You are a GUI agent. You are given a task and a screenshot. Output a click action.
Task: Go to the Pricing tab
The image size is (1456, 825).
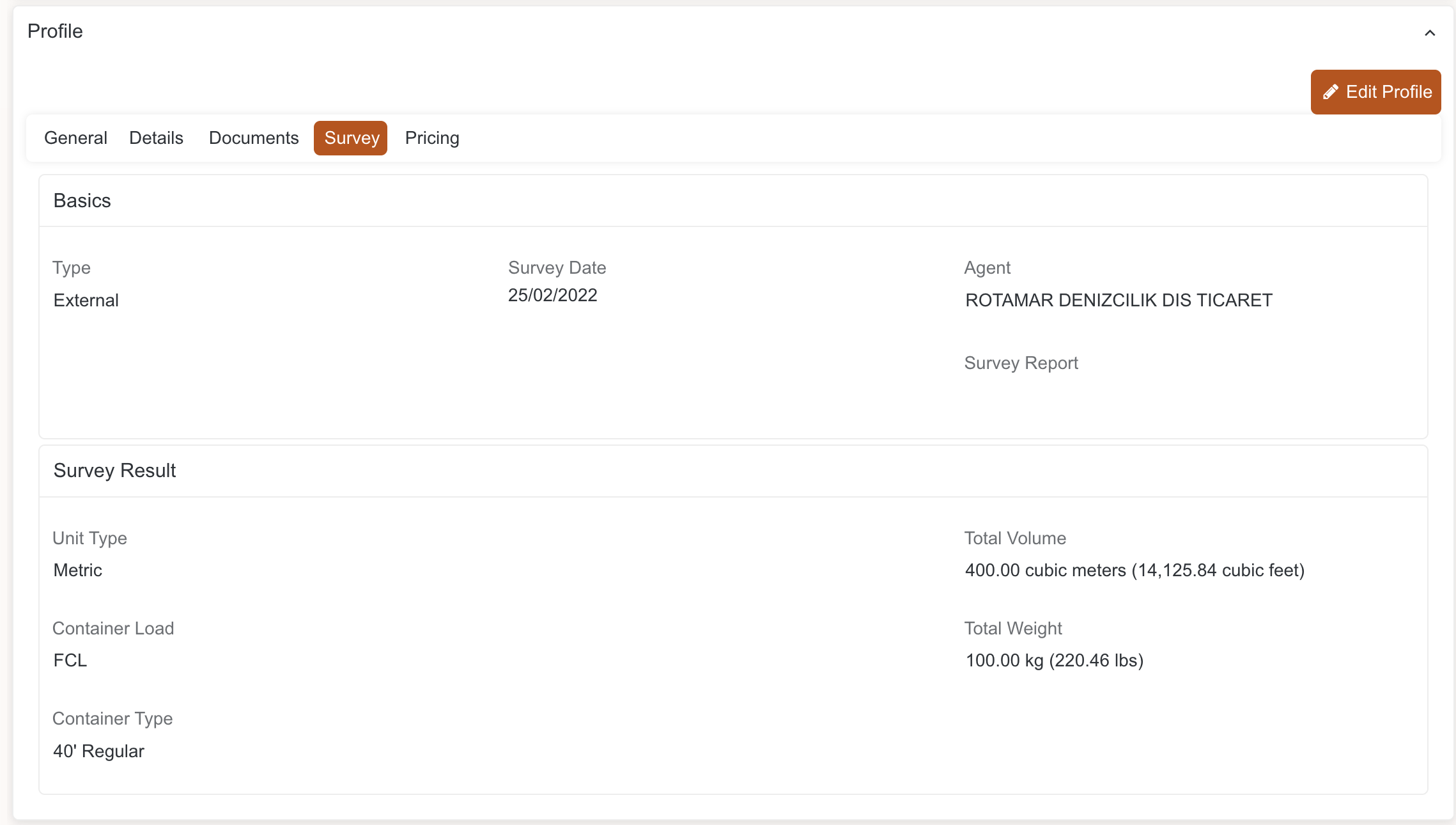432,138
